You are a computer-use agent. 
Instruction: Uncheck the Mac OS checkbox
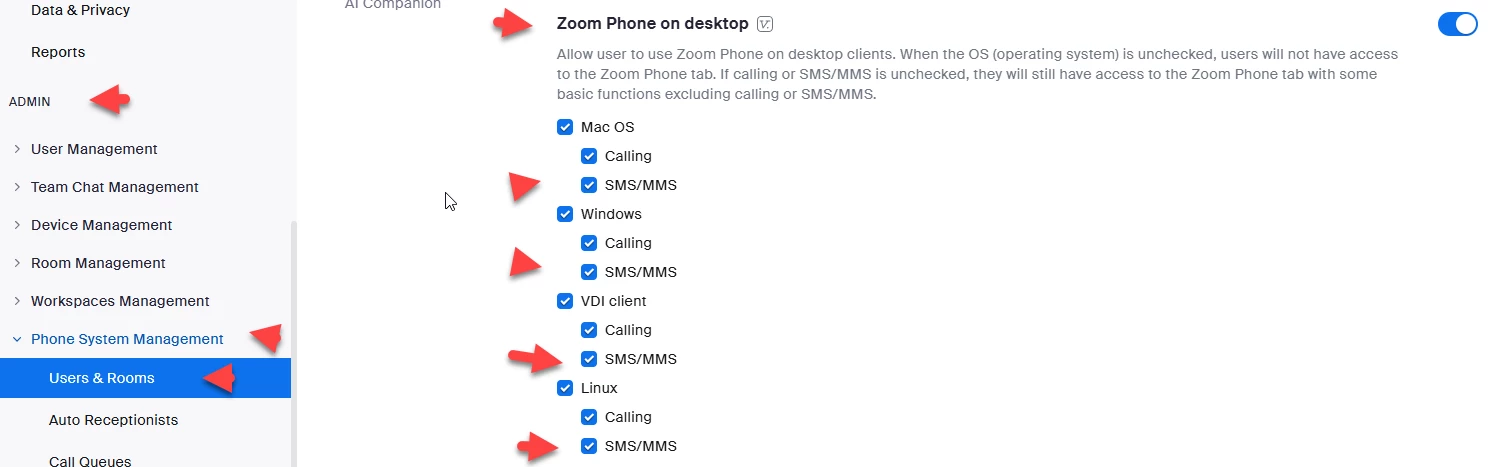pos(565,127)
